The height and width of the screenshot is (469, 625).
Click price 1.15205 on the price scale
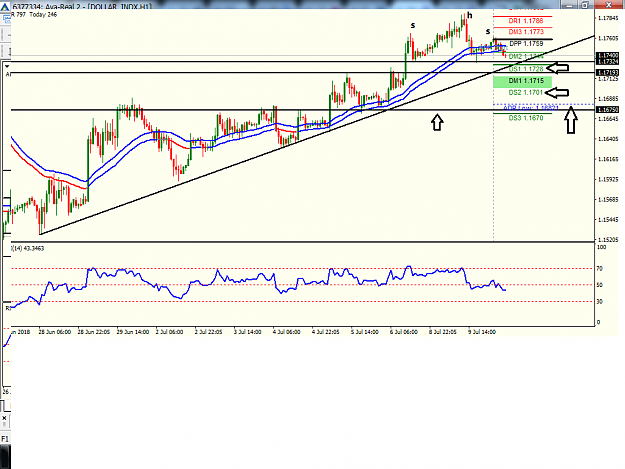608,240
